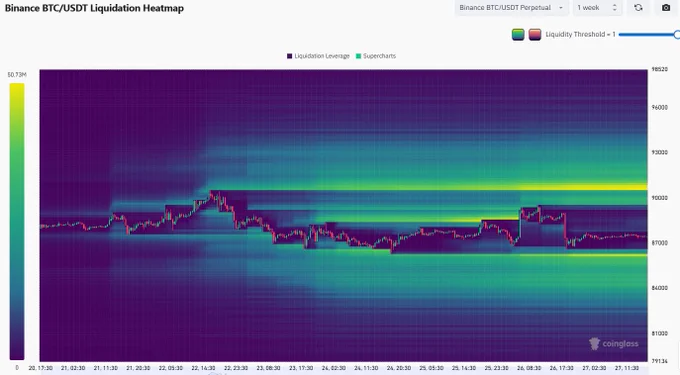Open the 1 week timeframe selector
The image size is (680, 375).
pos(597,8)
